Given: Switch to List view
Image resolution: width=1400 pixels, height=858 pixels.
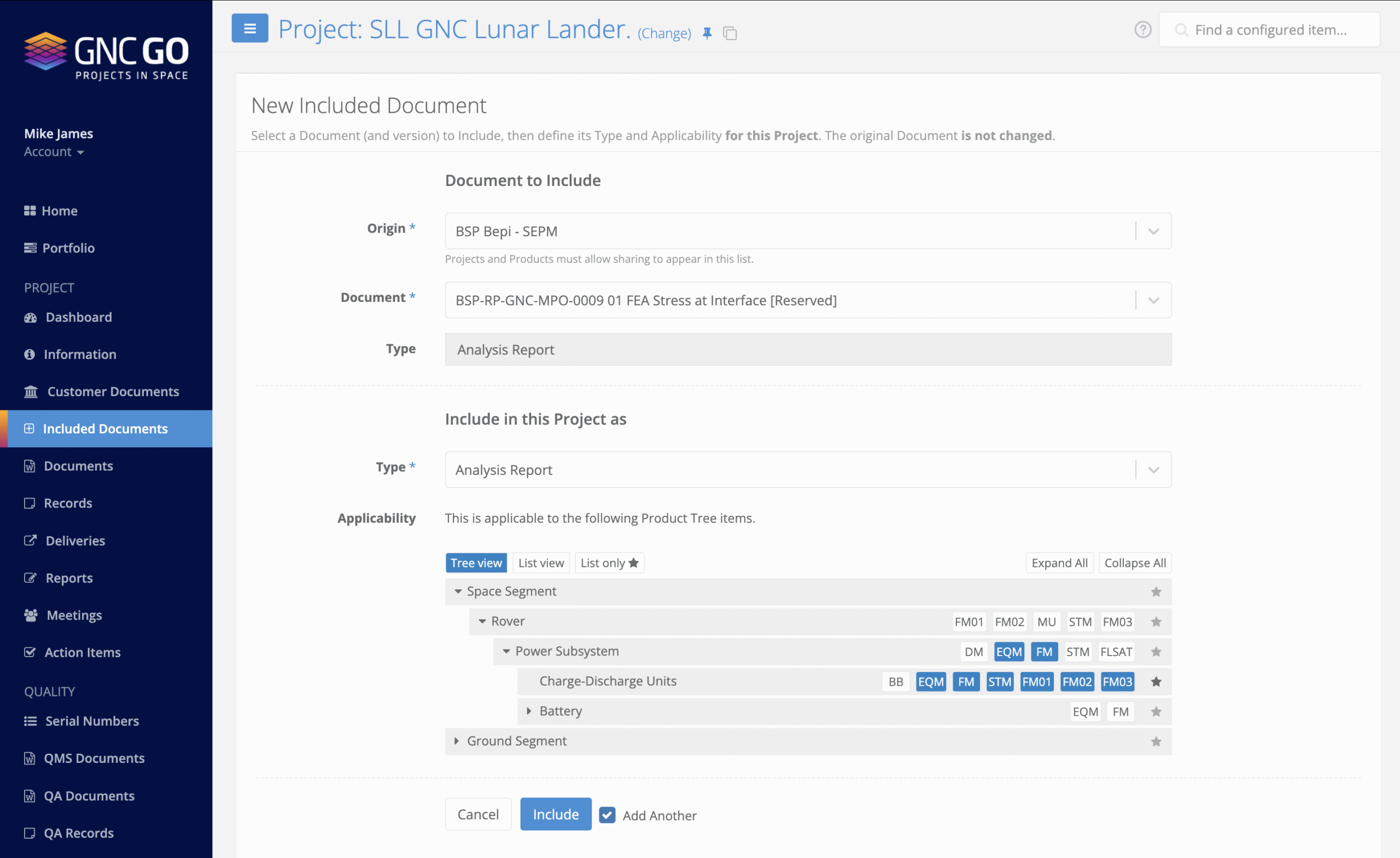Looking at the screenshot, I should pyautogui.click(x=540, y=563).
